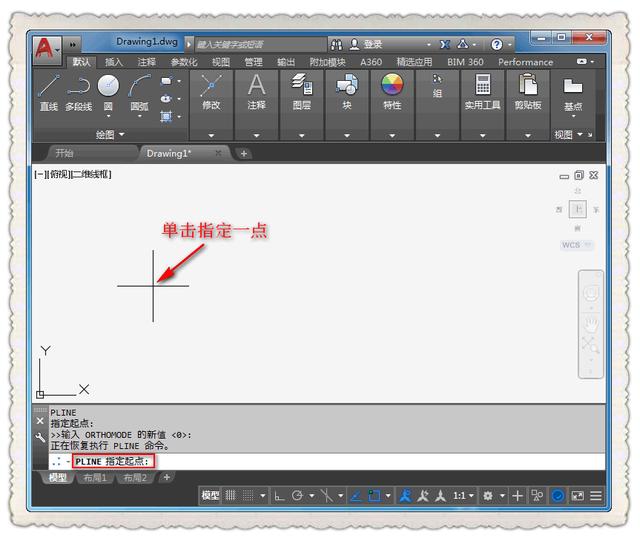This screenshot has height=544, width=640.
Task: Click the A360 triangle icon in title bar
Action: [x=462, y=44]
